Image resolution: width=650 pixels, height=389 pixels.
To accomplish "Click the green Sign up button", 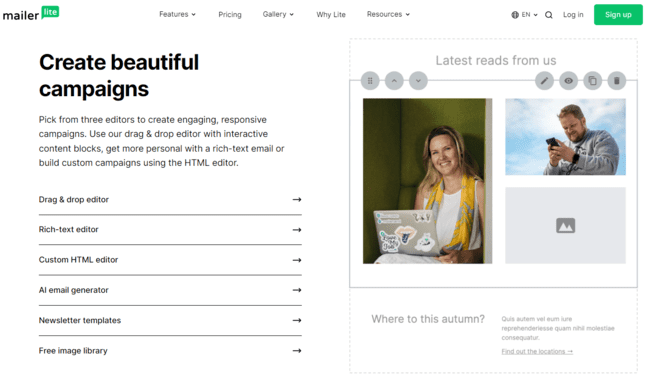I will 618,15.
